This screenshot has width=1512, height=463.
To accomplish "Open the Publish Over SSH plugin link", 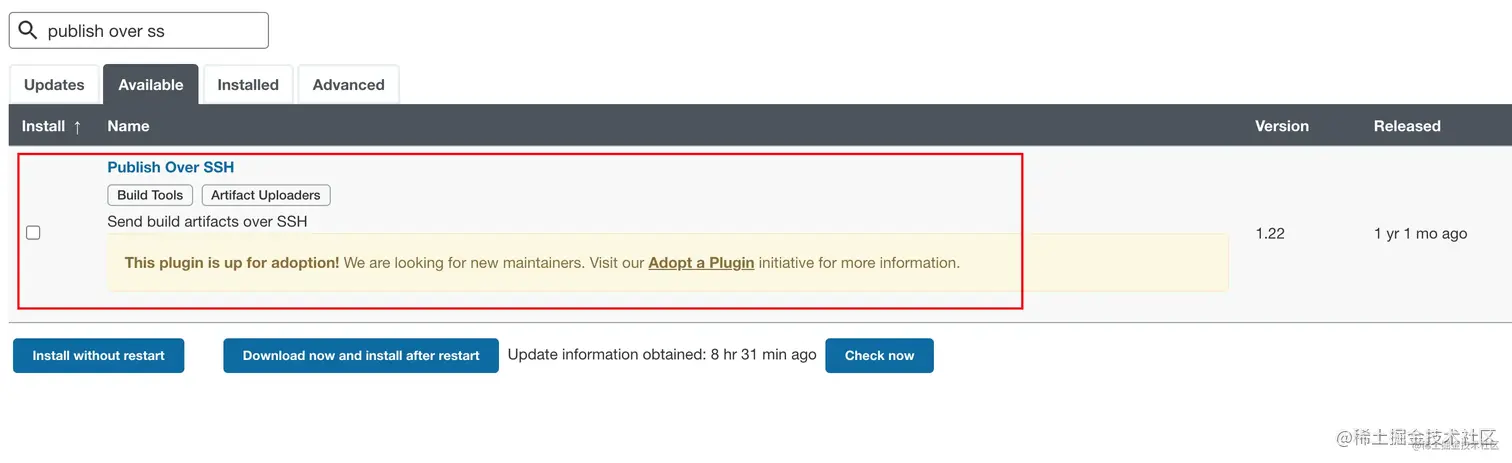I will click(x=171, y=167).
